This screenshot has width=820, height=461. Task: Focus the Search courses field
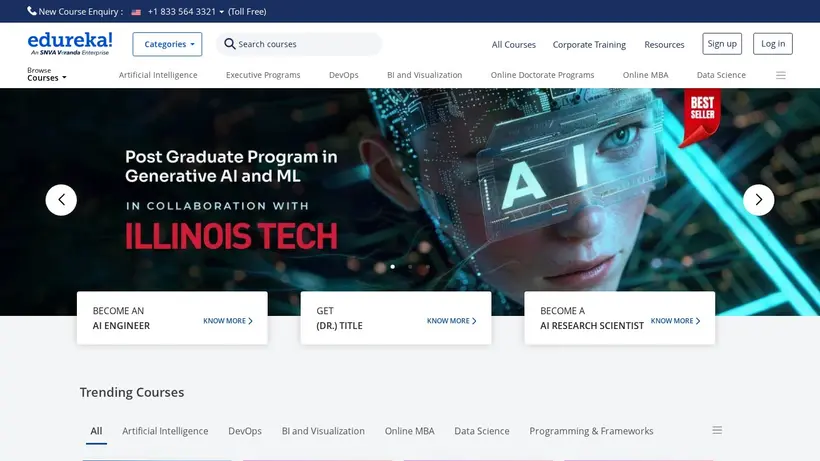point(299,44)
